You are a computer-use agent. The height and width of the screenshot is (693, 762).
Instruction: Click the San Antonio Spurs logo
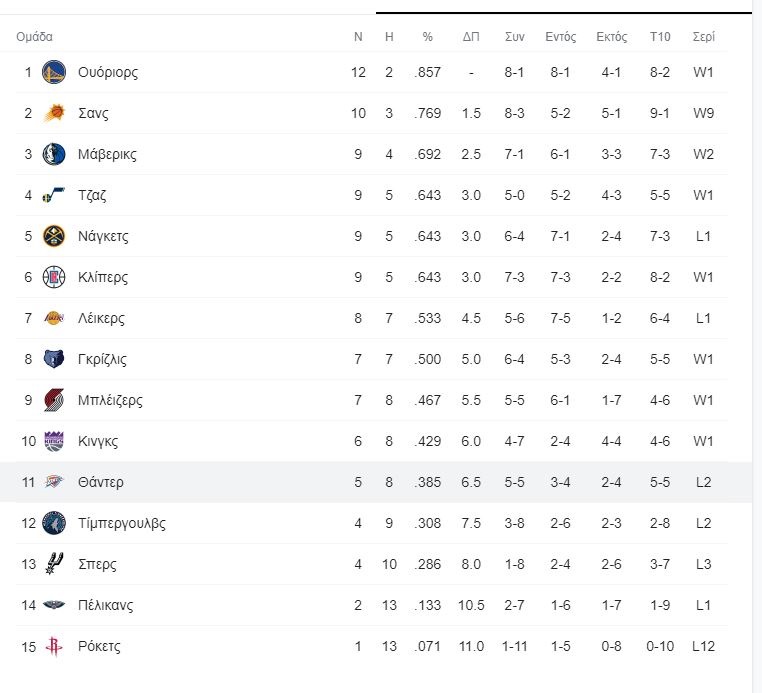53,564
